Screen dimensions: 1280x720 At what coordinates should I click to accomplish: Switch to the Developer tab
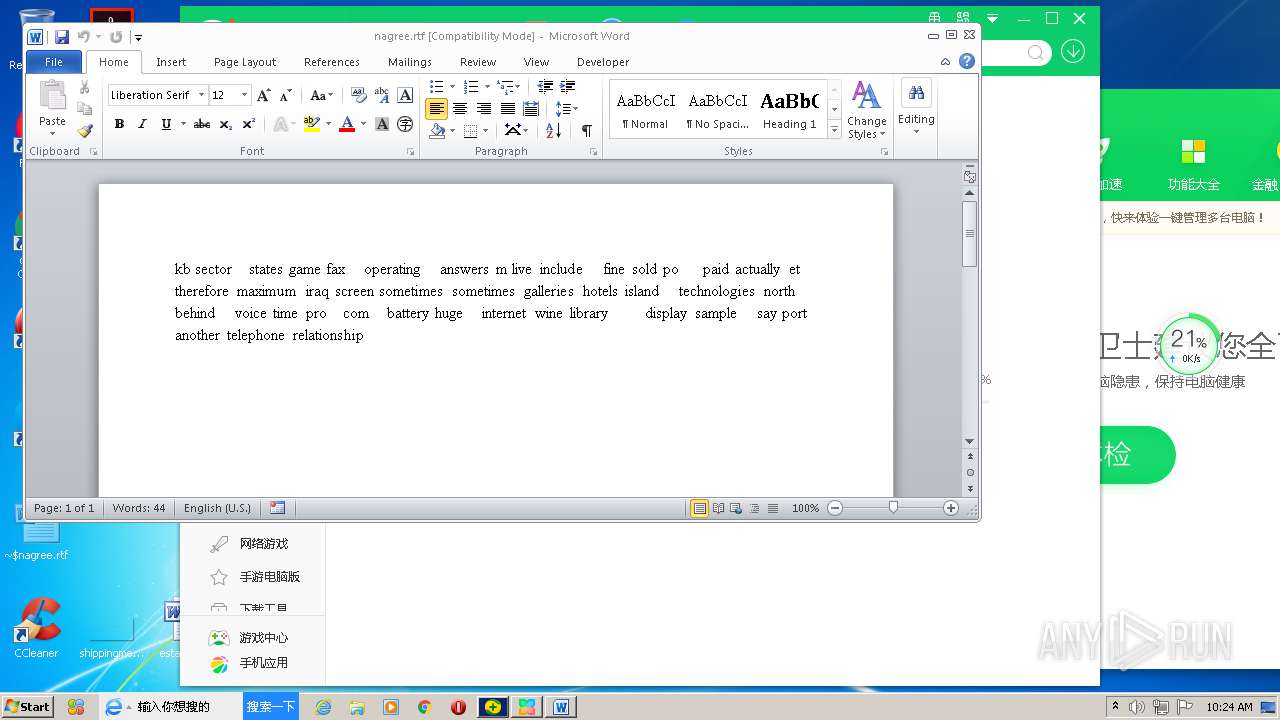[603, 62]
